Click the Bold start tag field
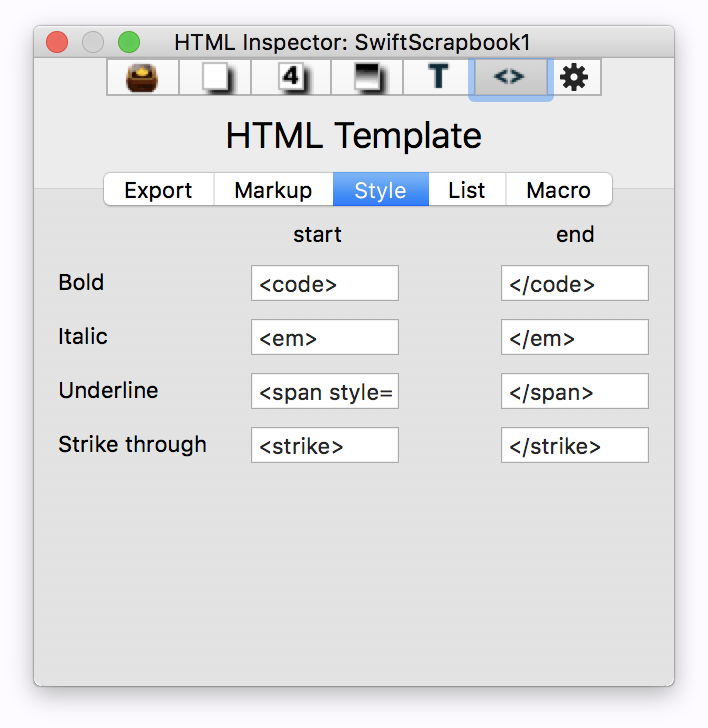708x728 pixels. tap(324, 284)
